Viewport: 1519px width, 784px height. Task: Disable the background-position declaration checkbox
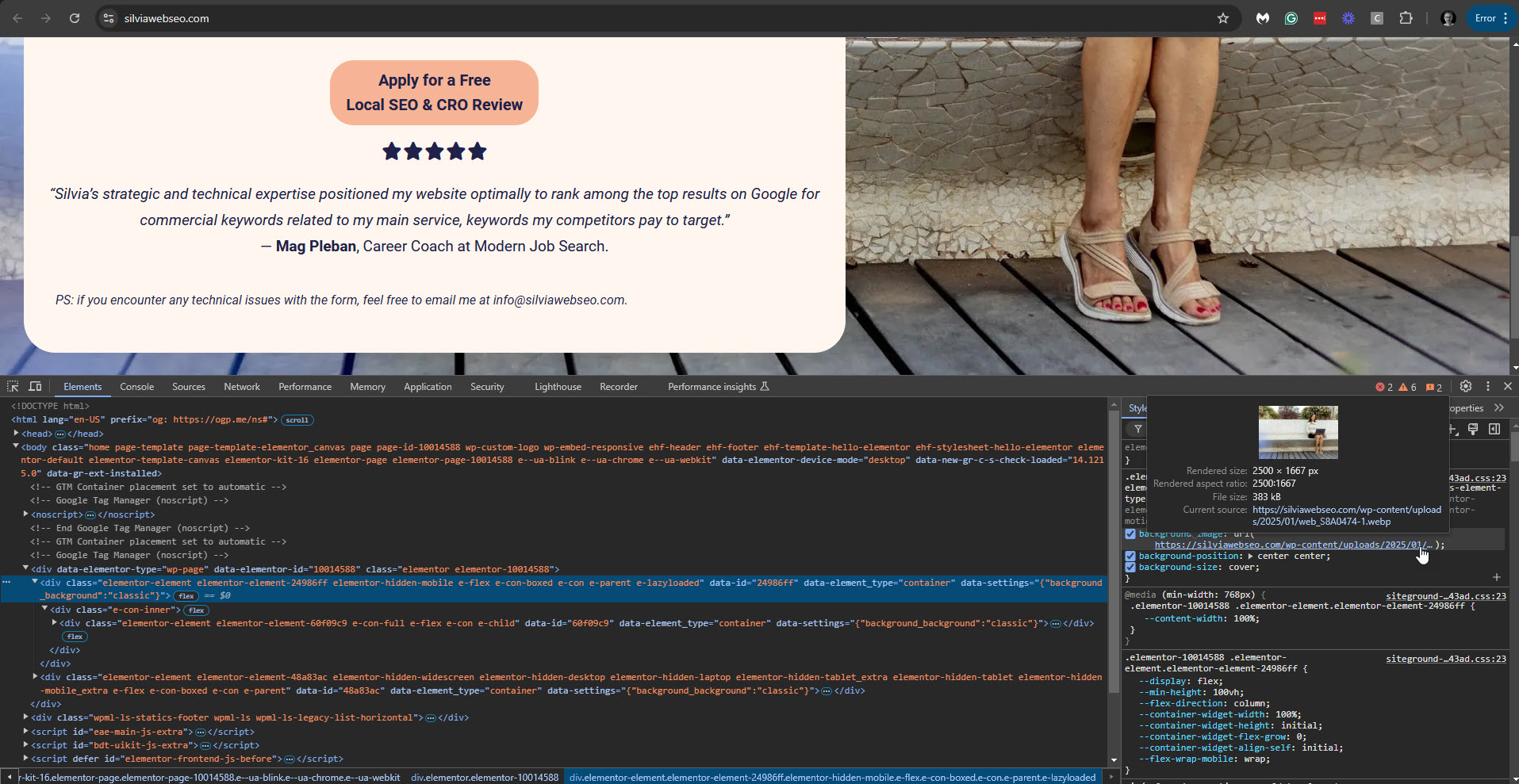(1130, 556)
